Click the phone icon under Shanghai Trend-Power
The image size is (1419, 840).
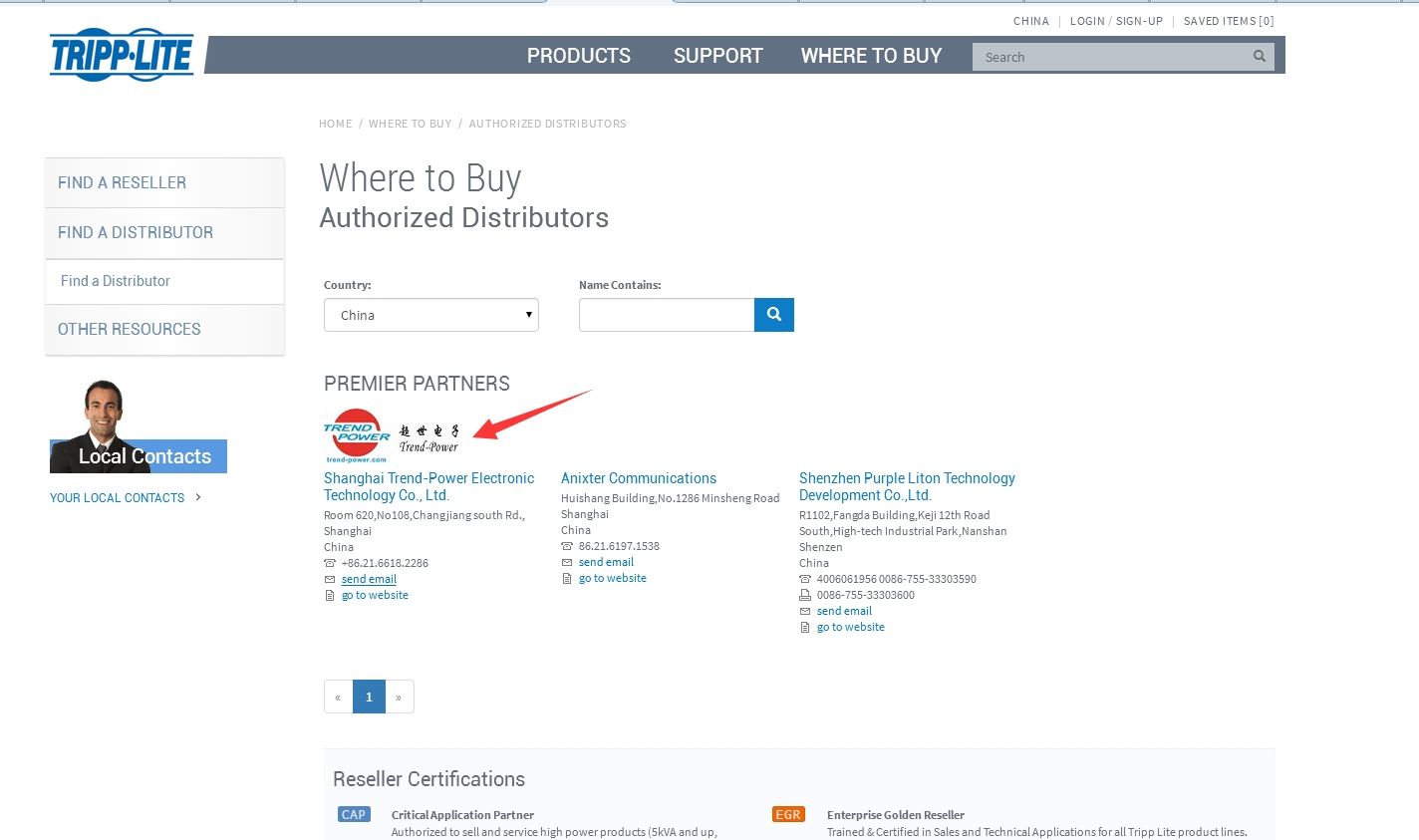click(x=330, y=563)
